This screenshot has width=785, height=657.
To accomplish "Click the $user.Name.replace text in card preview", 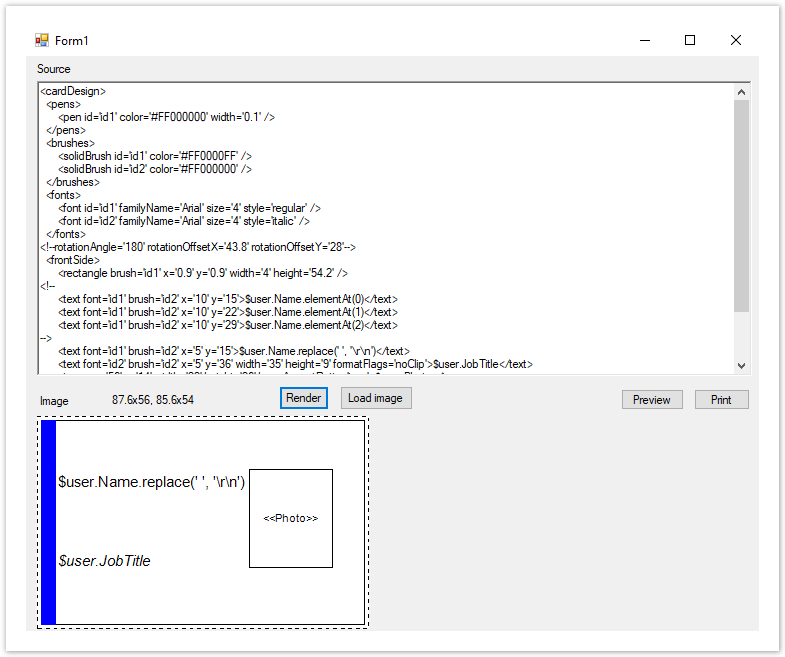I will pos(151,482).
